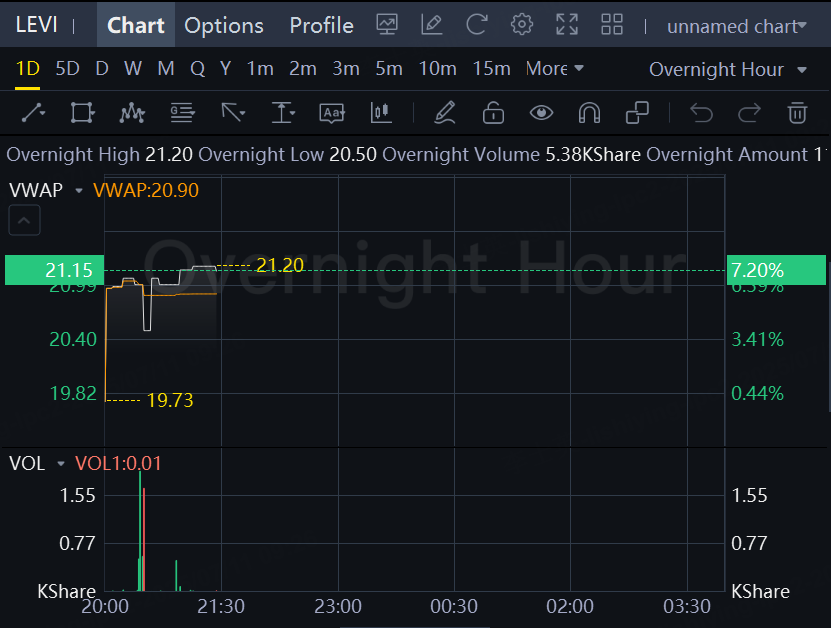Refresh the chart data
This screenshot has height=628, width=831.
pyautogui.click(x=477, y=25)
